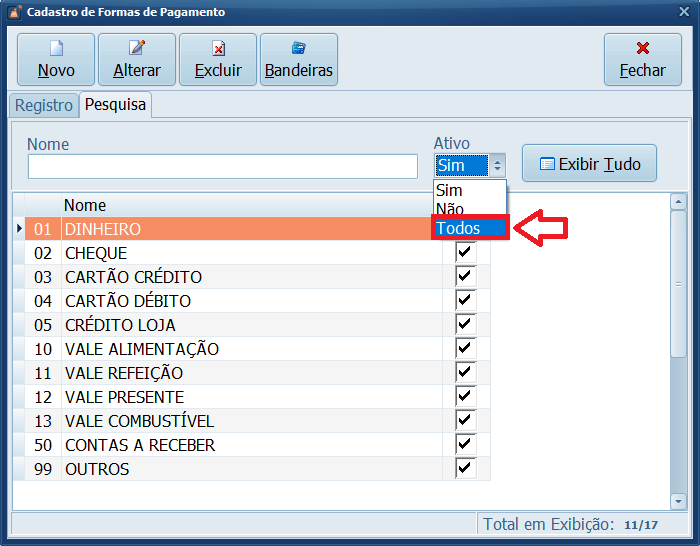The height and width of the screenshot is (546, 700).
Task: Click the window title bar app icon
Action: (13, 12)
